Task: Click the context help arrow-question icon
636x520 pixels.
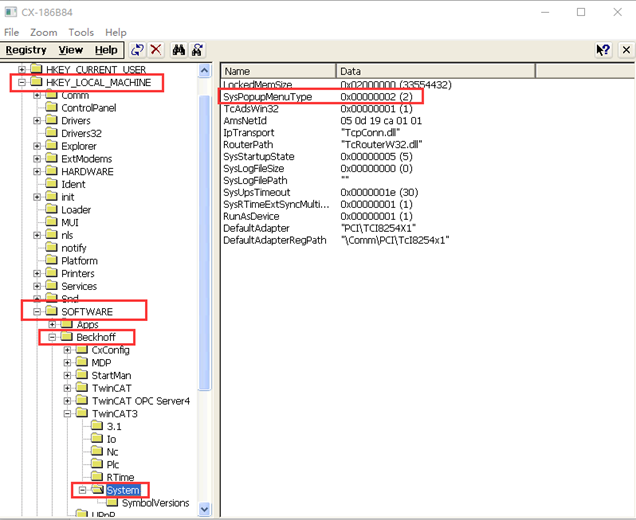Action: [603, 50]
